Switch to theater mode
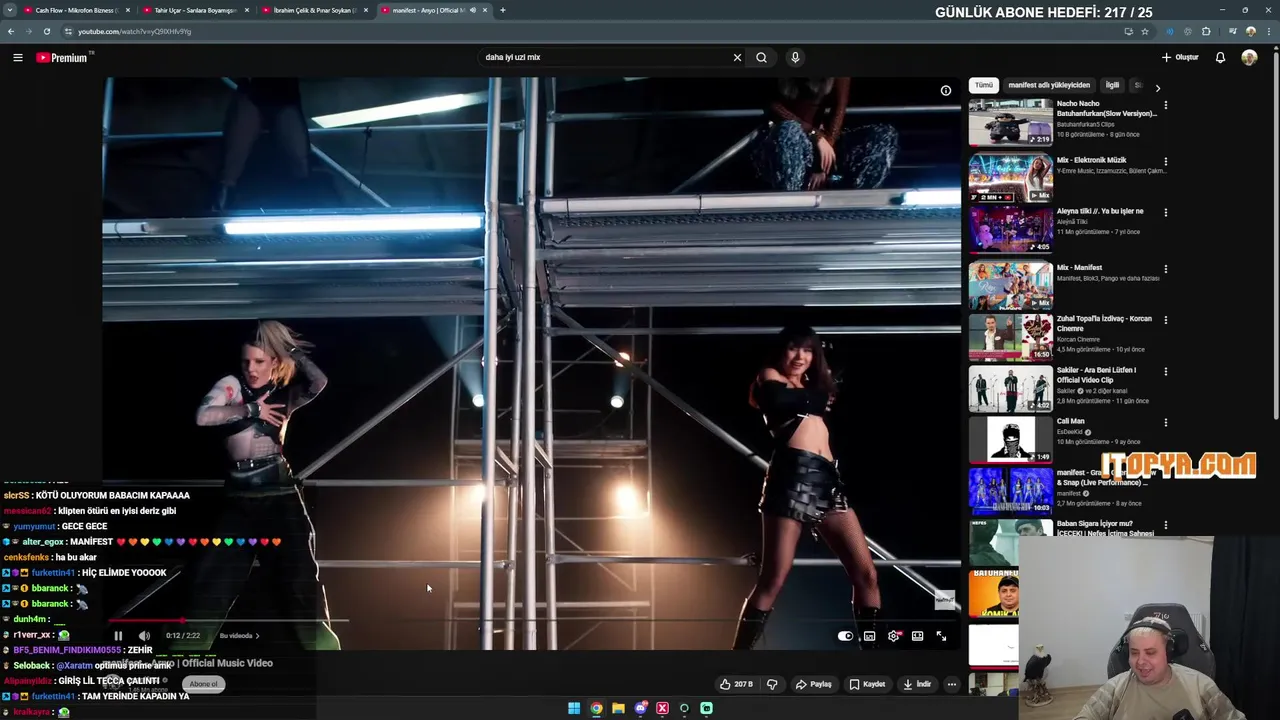The width and height of the screenshot is (1280, 720). click(917, 636)
